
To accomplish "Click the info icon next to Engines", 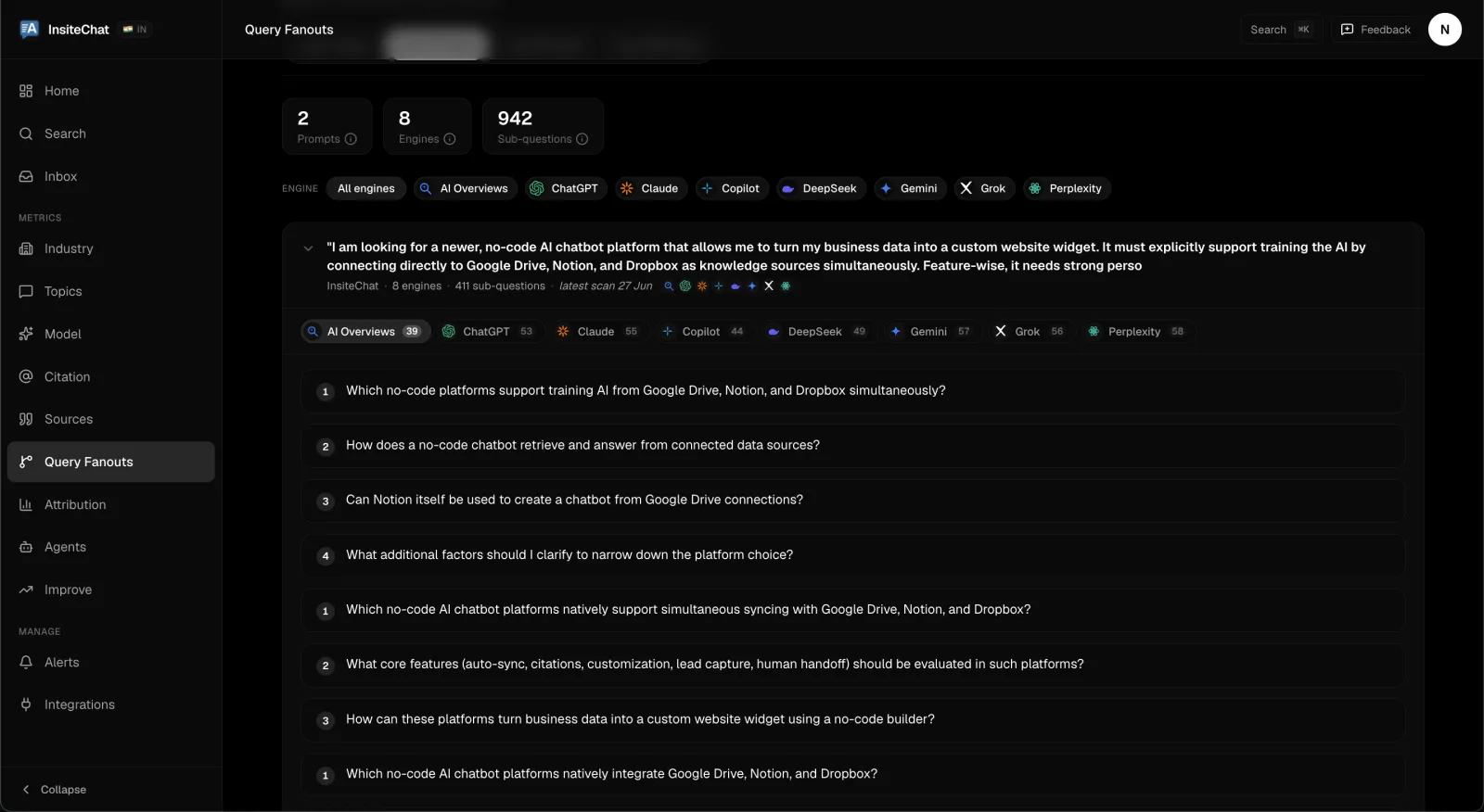I will [450, 139].
